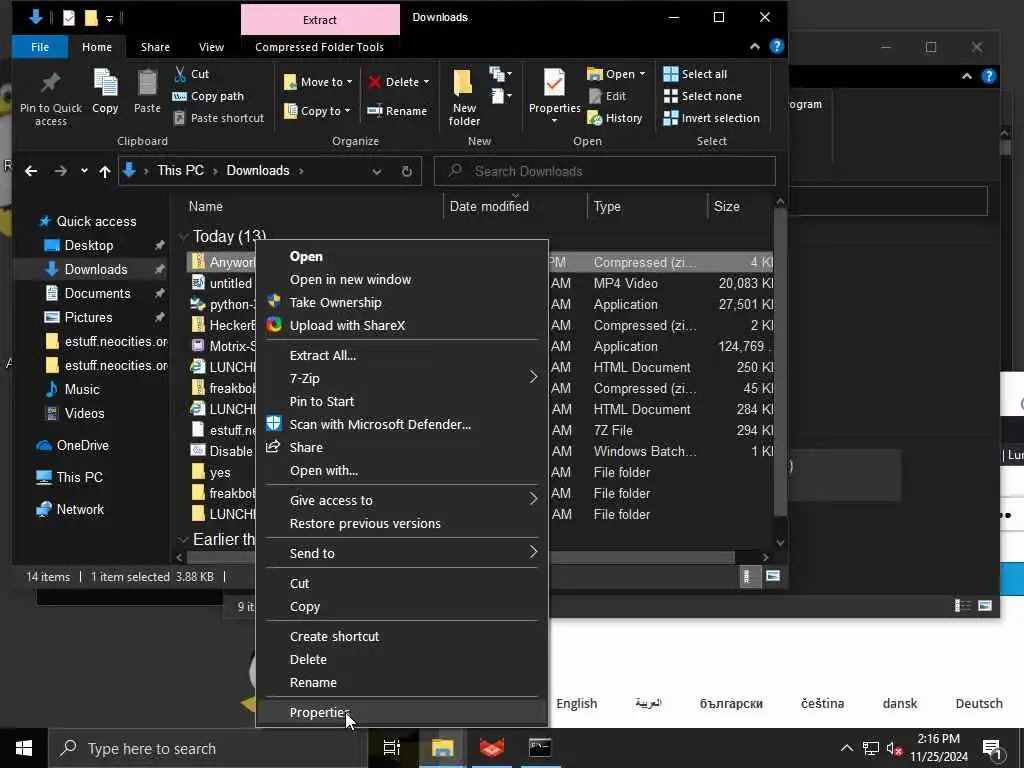1024x768 pixels.
Task: Click the English language link
Action: click(576, 703)
